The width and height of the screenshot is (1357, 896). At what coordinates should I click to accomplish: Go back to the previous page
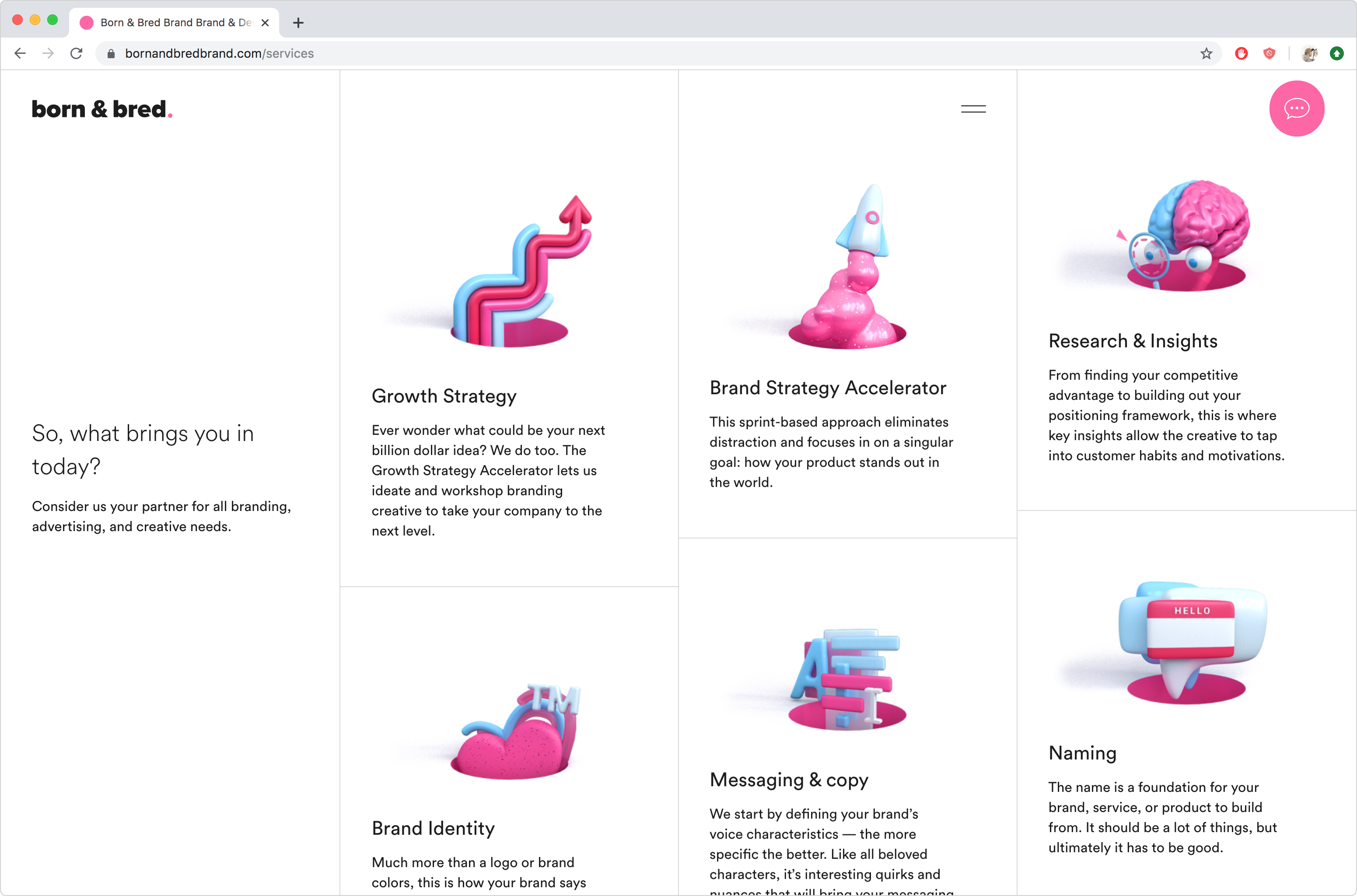tap(21, 54)
